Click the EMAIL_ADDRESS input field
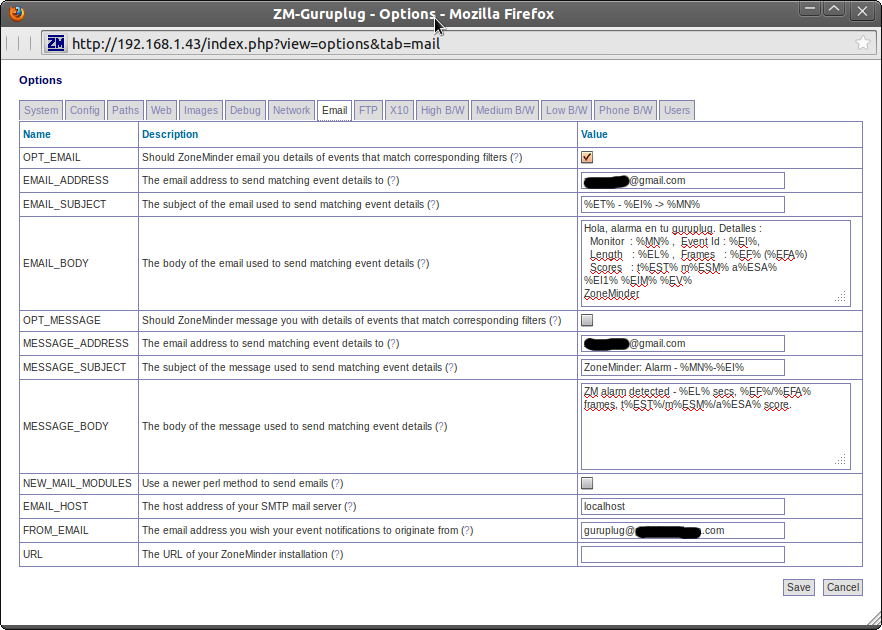The width and height of the screenshot is (882, 630). pyautogui.click(x=683, y=181)
